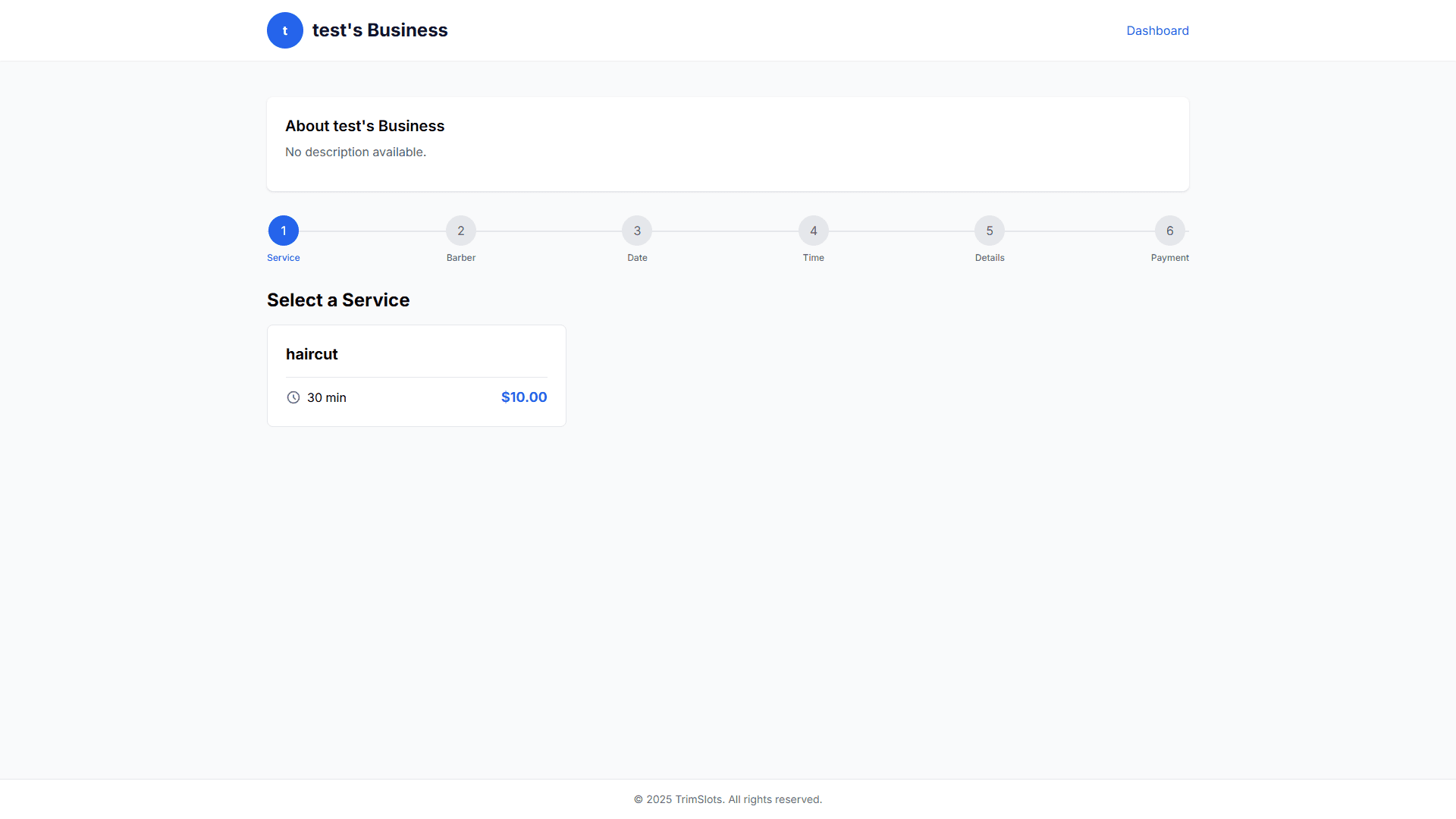Click the Time step label
Image resolution: width=1456 pixels, height=819 pixels.
click(x=814, y=258)
